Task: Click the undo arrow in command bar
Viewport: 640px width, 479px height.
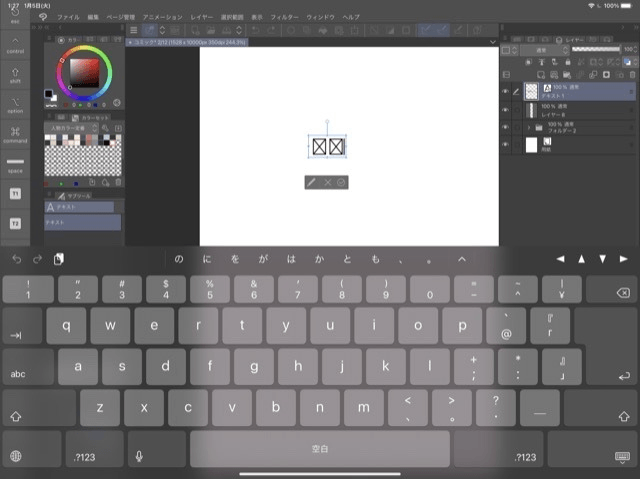Action: click(x=256, y=30)
